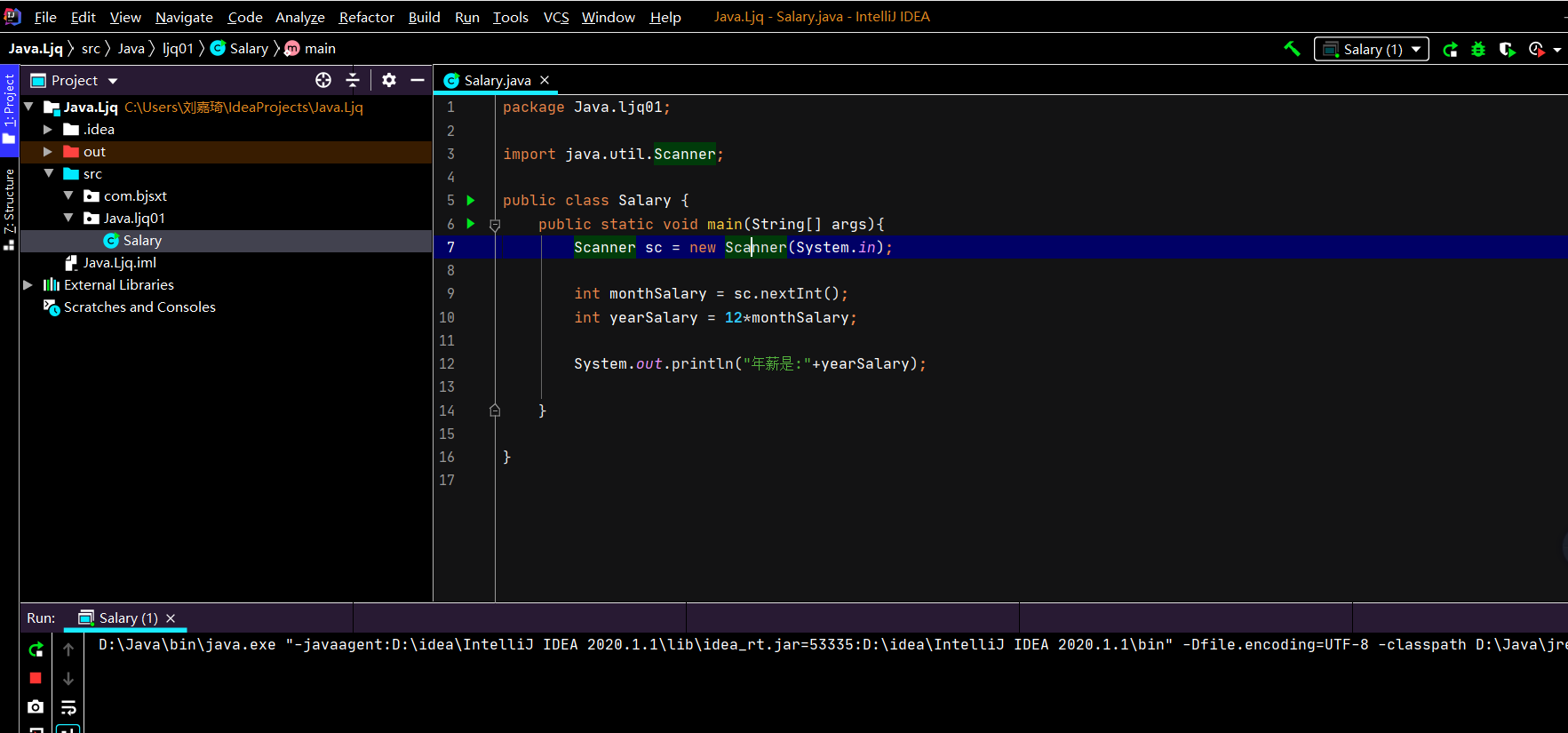Toggle soft-wrap in the console
This screenshot has height=733, width=1568.
(68, 707)
